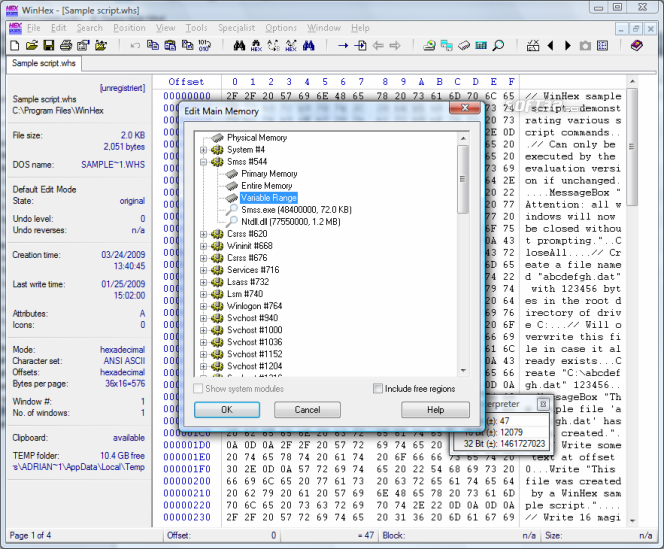Click the process tree scrollbar thumb
Viewport: 664px width, 549px height.
pos(463,179)
